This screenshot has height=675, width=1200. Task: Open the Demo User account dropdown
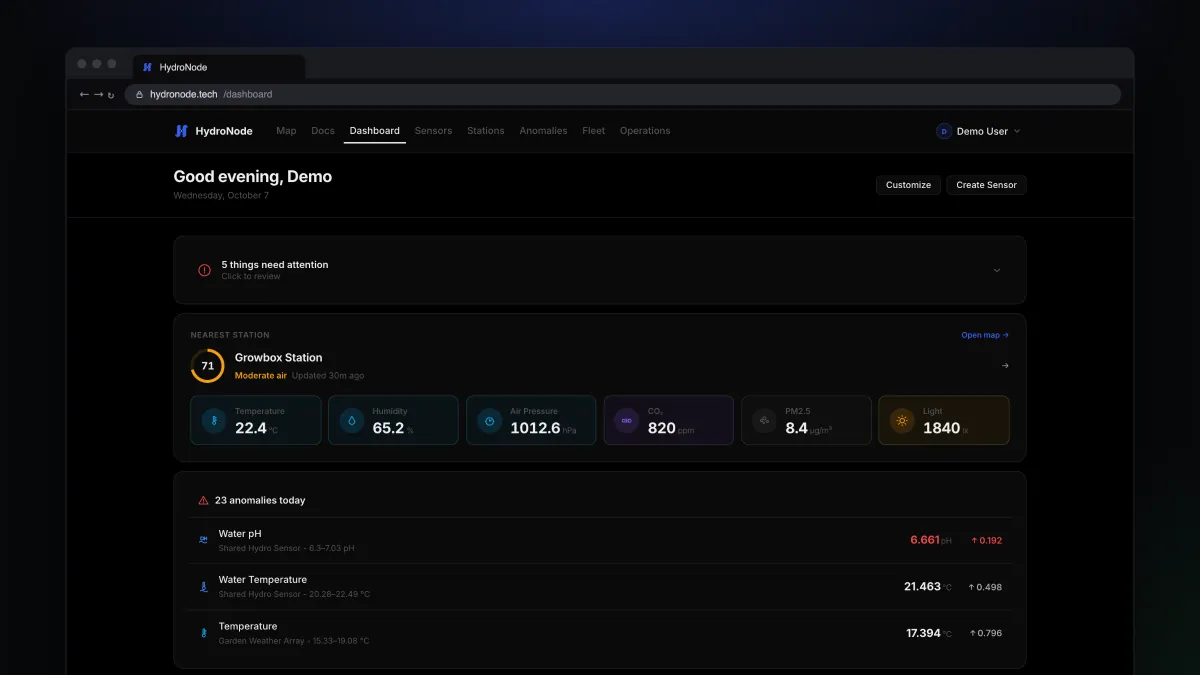(979, 131)
